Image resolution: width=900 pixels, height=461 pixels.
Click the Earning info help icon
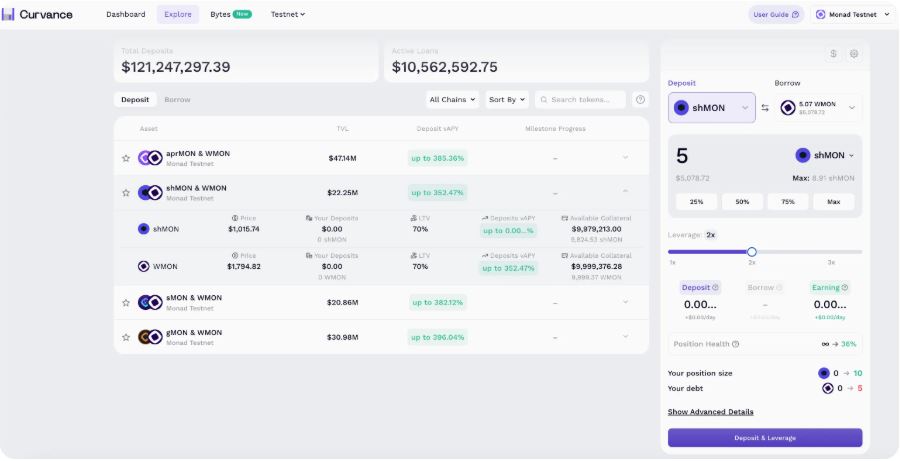[x=845, y=288]
